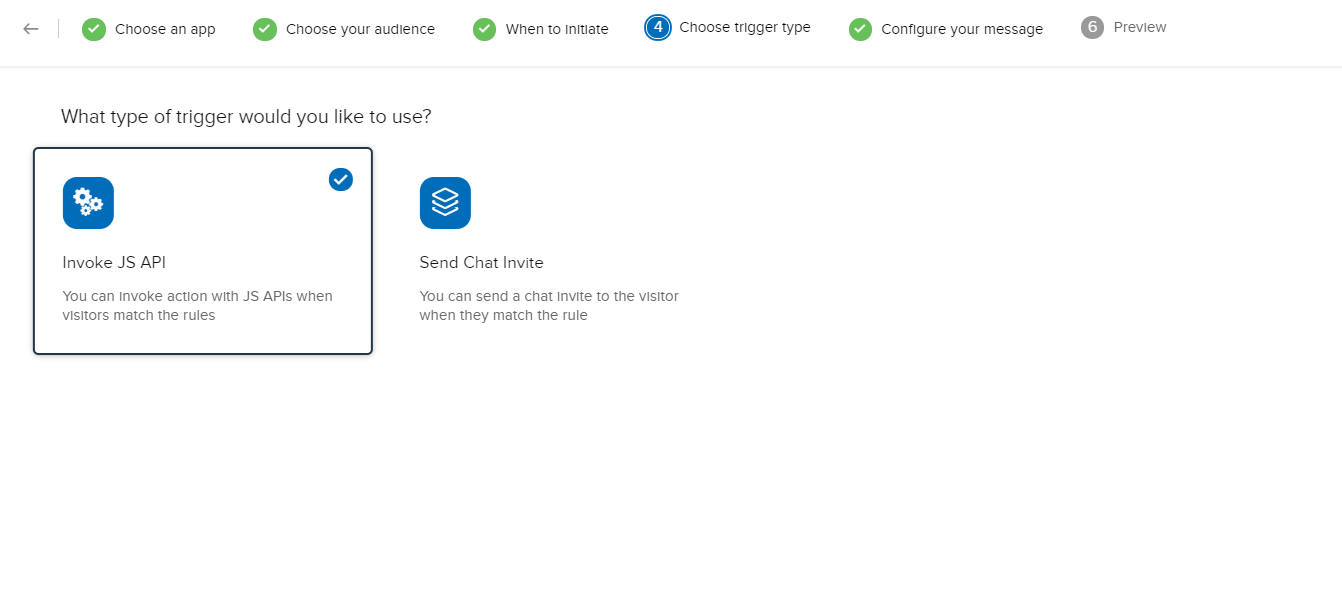Click the Invoke JS API title
Image resolution: width=1342 pixels, height=611 pixels.
114,263
